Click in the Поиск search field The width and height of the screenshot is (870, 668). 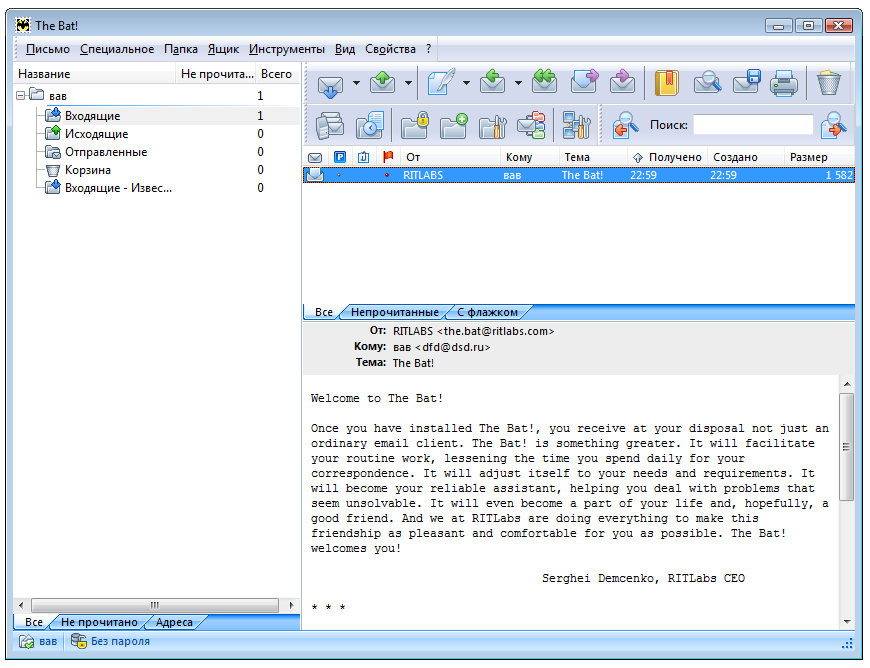point(753,125)
